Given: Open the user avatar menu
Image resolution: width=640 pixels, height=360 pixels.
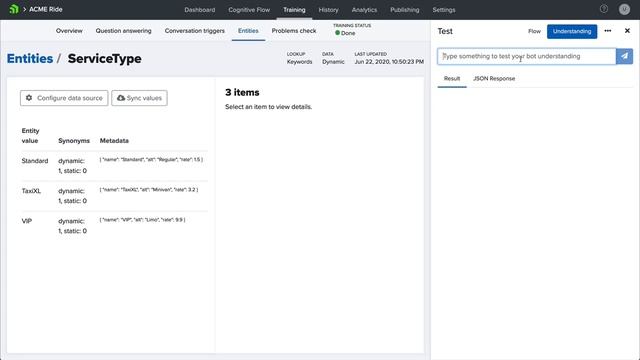Looking at the screenshot, I should (x=624, y=9).
